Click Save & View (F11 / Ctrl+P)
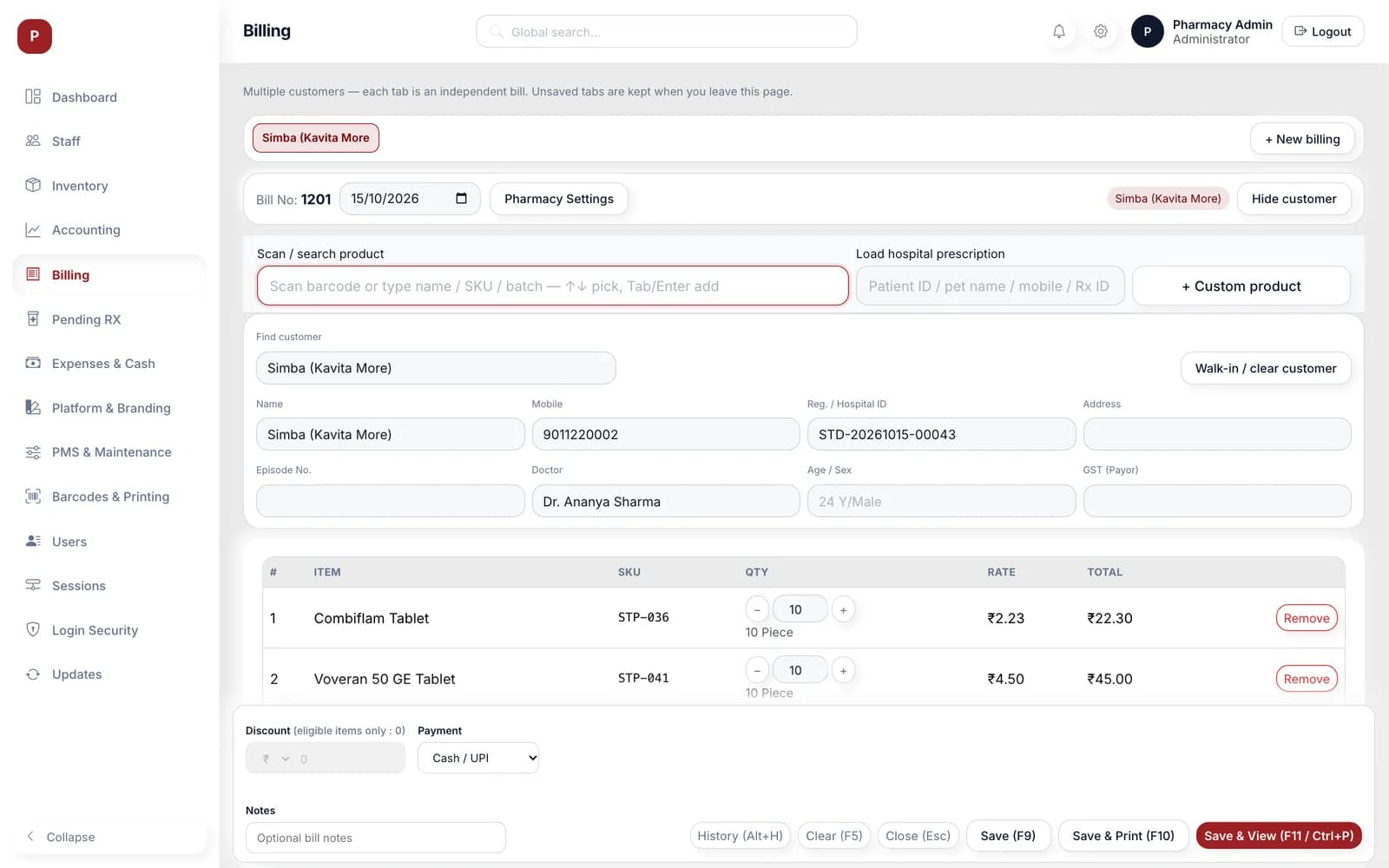 click(x=1279, y=836)
